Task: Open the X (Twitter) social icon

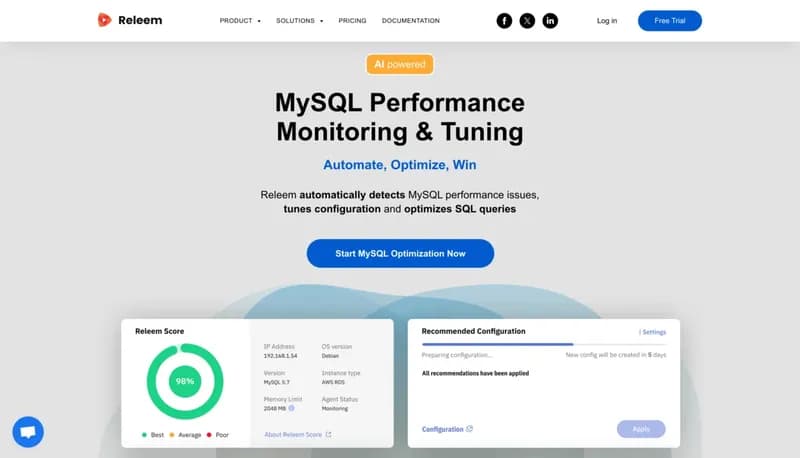Action: click(x=527, y=21)
